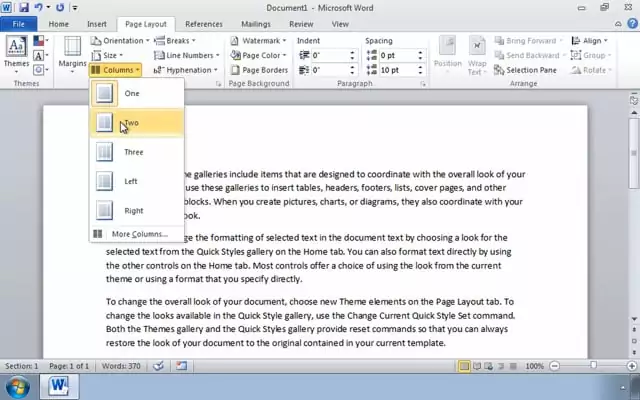This screenshot has width=640, height=400.
Task: Switch to the Home tab
Action: pos(59,24)
